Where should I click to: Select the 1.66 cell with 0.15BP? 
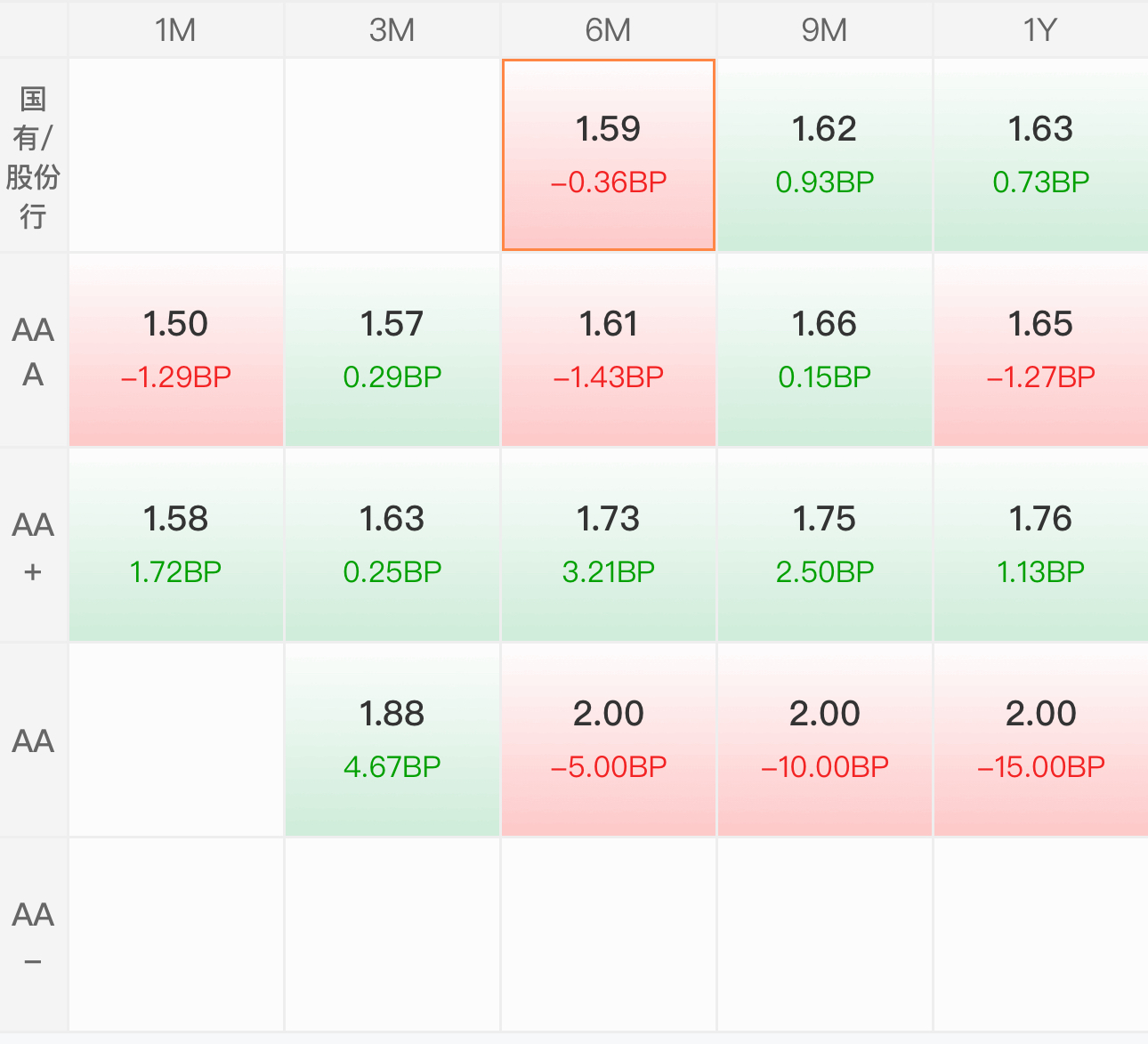pos(825,350)
